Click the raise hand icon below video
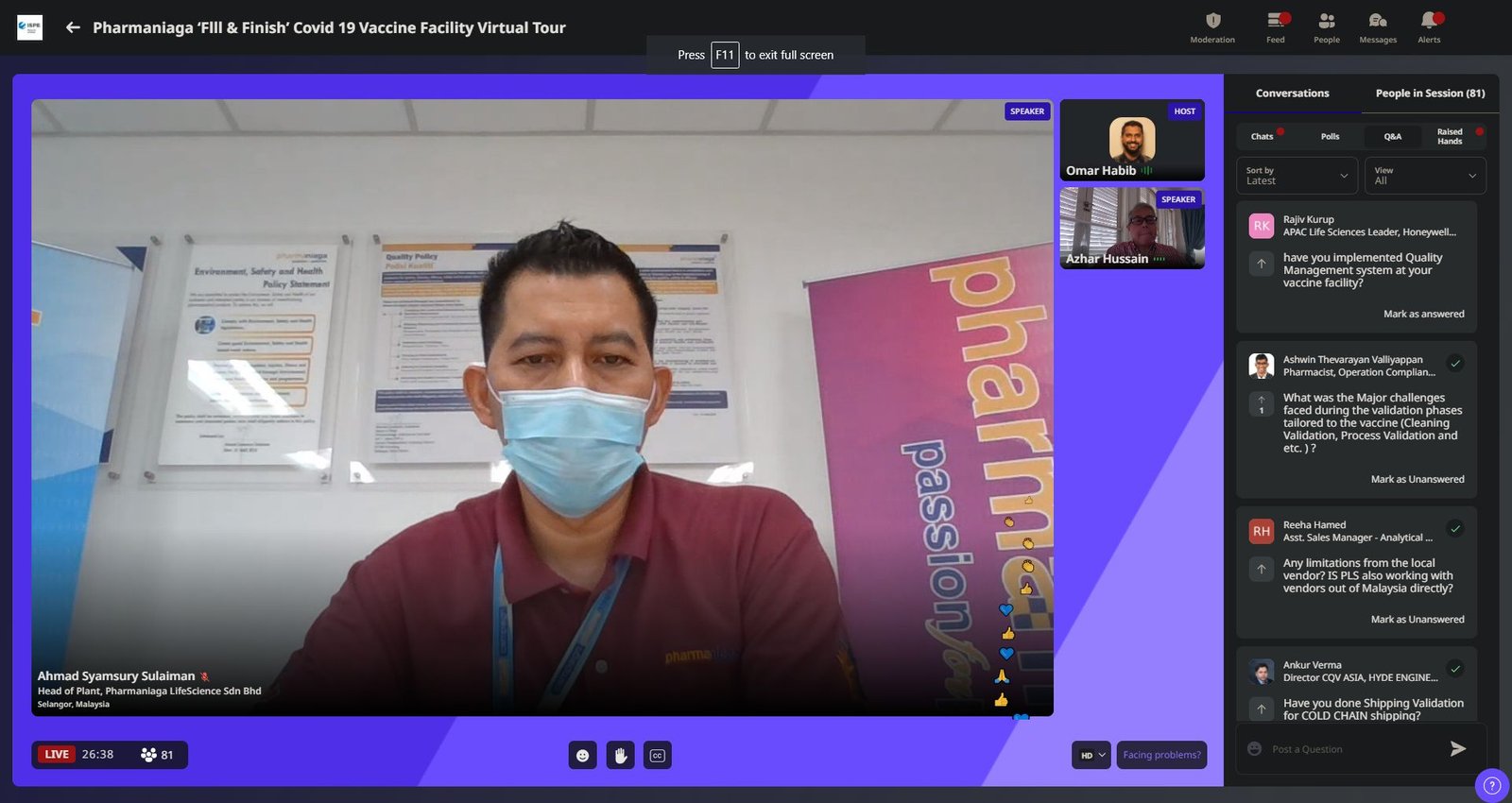 click(620, 755)
